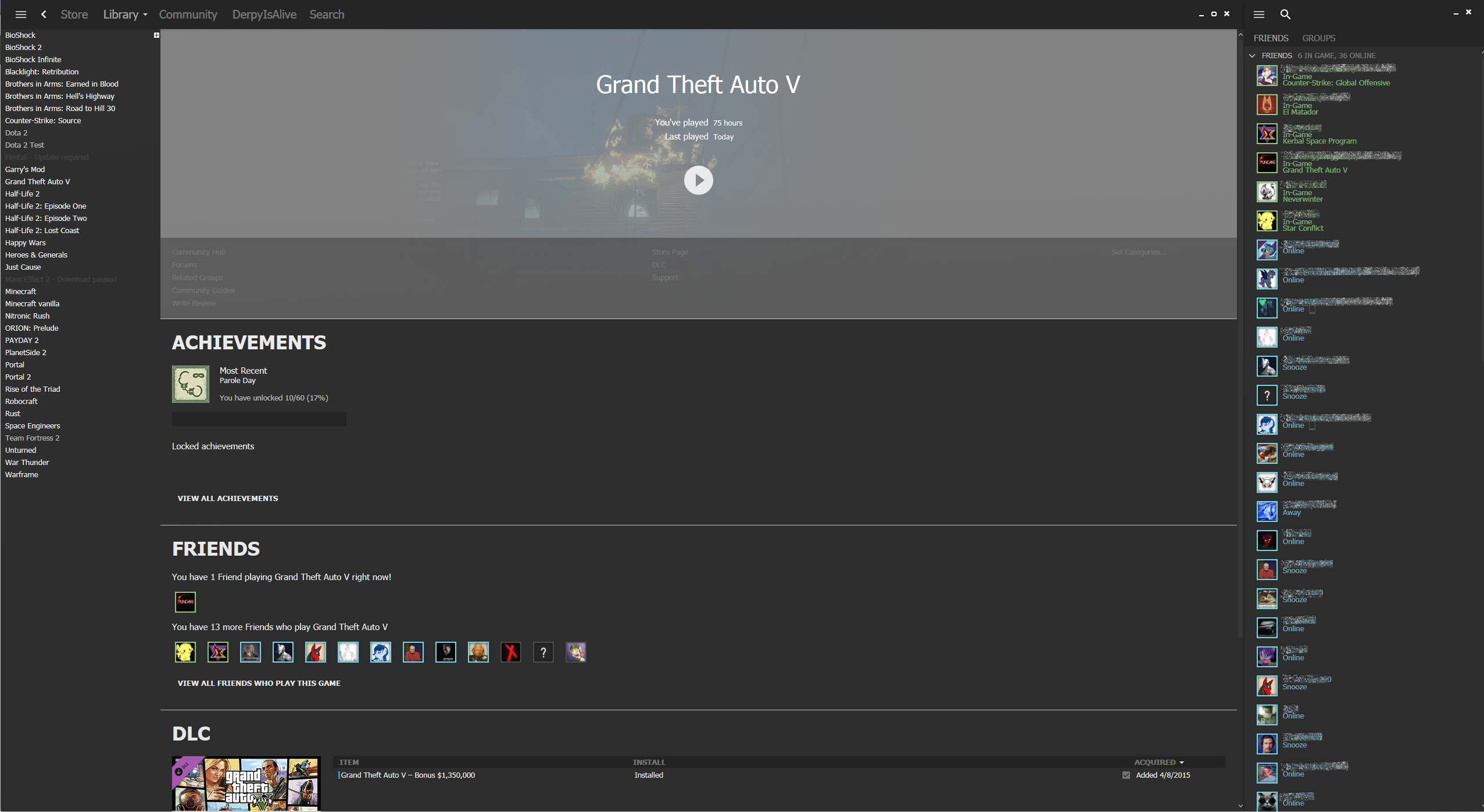Screen dimensions: 1484x812
Task: Click VIEW ALL ACHIEVEMENTS
Action: pos(228,498)
